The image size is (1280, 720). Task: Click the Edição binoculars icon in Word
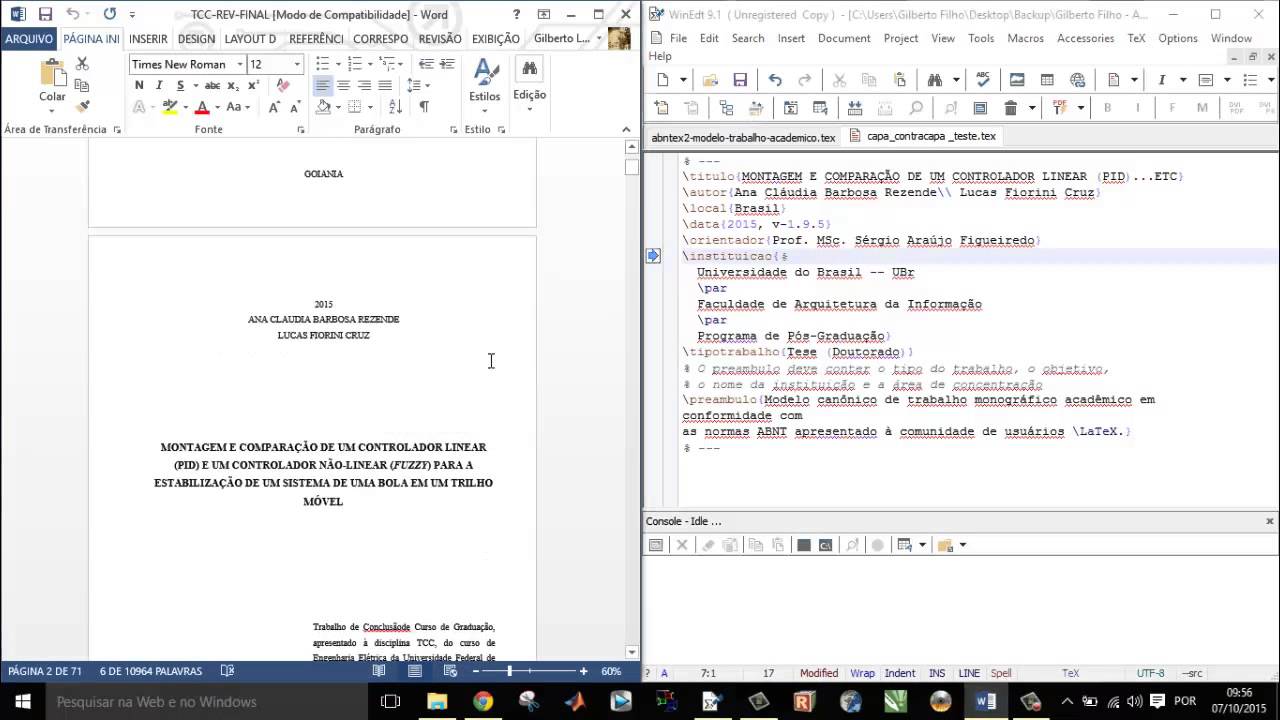pyautogui.click(x=529, y=70)
